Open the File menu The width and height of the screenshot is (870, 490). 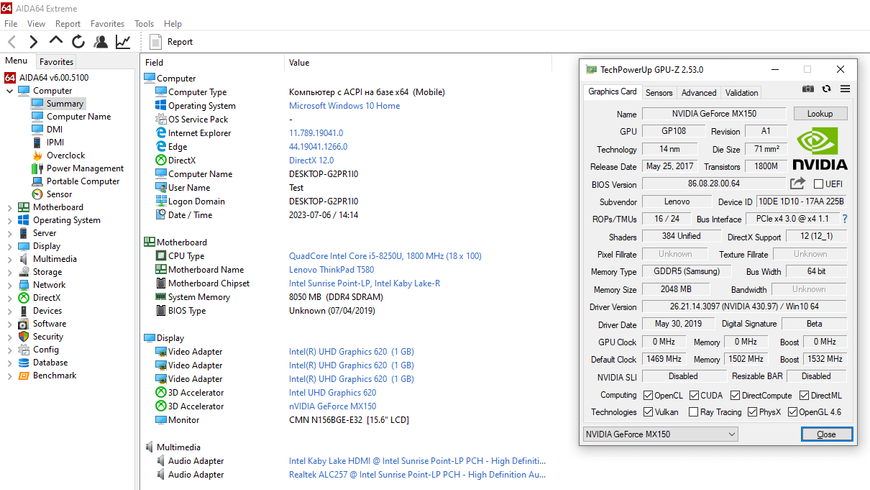pos(11,24)
